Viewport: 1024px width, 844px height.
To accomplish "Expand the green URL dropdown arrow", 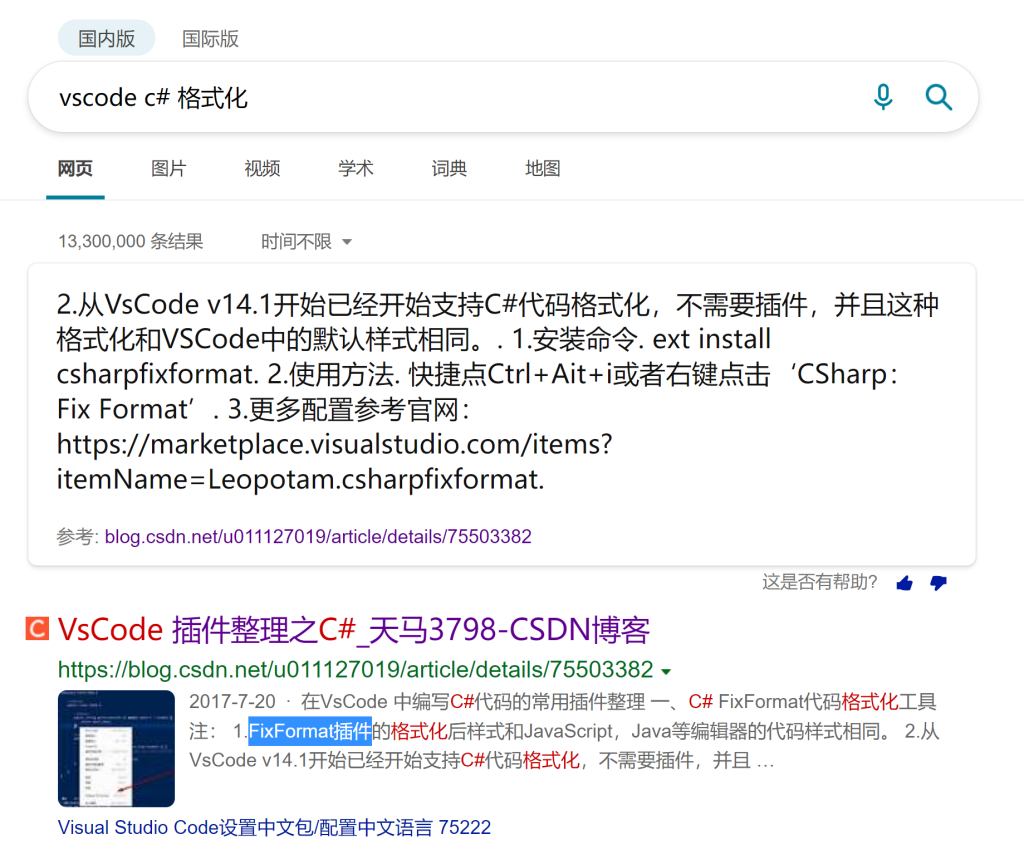I will (665, 672).
